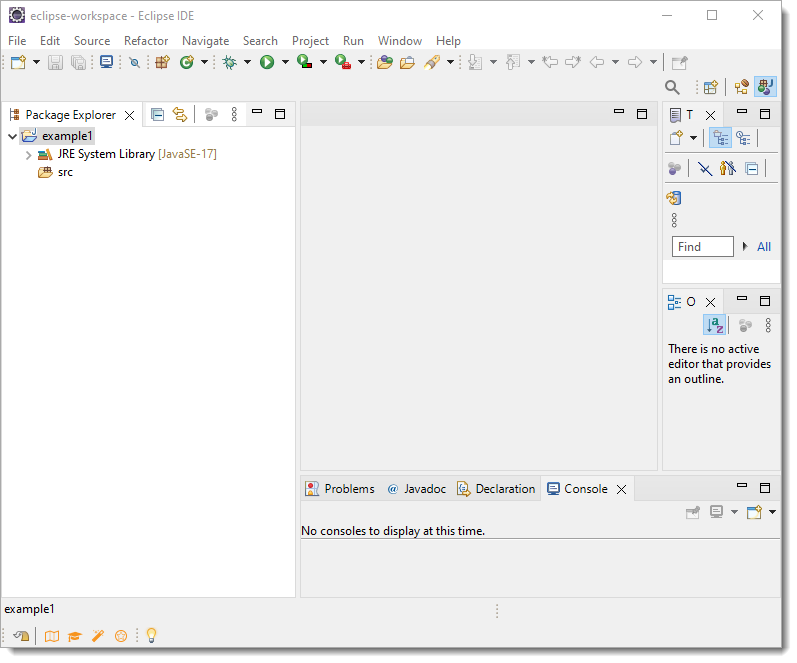Open the Run dropdown arrow
The image size is (797, 663).
coord(285,62)
